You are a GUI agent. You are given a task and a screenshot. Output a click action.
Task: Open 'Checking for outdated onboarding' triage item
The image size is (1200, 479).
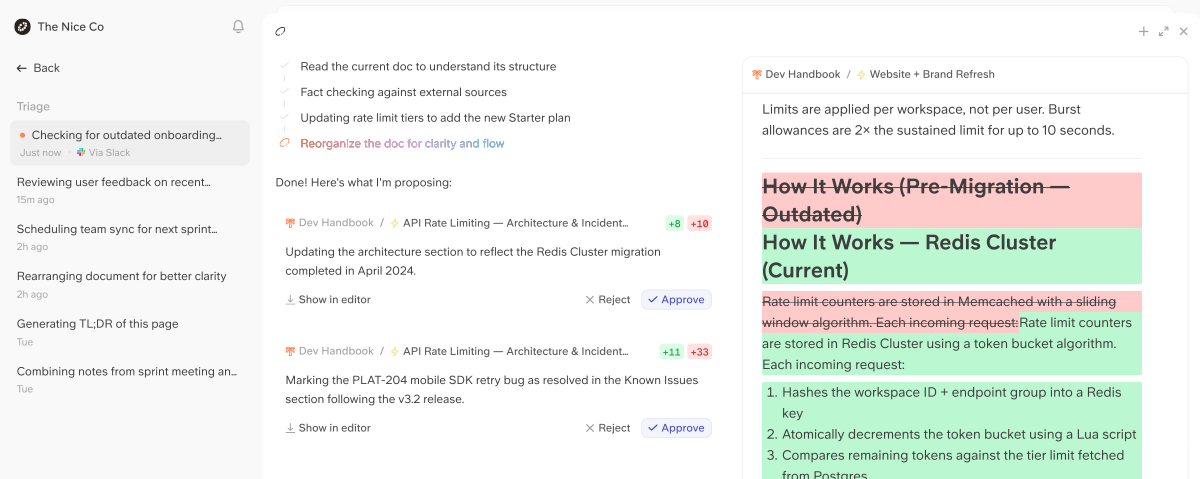tap(130, 143)
